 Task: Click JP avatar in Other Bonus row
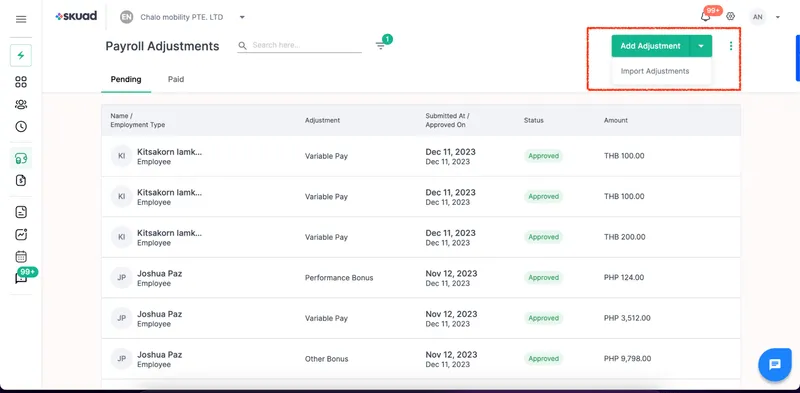(x=121, y=359)
